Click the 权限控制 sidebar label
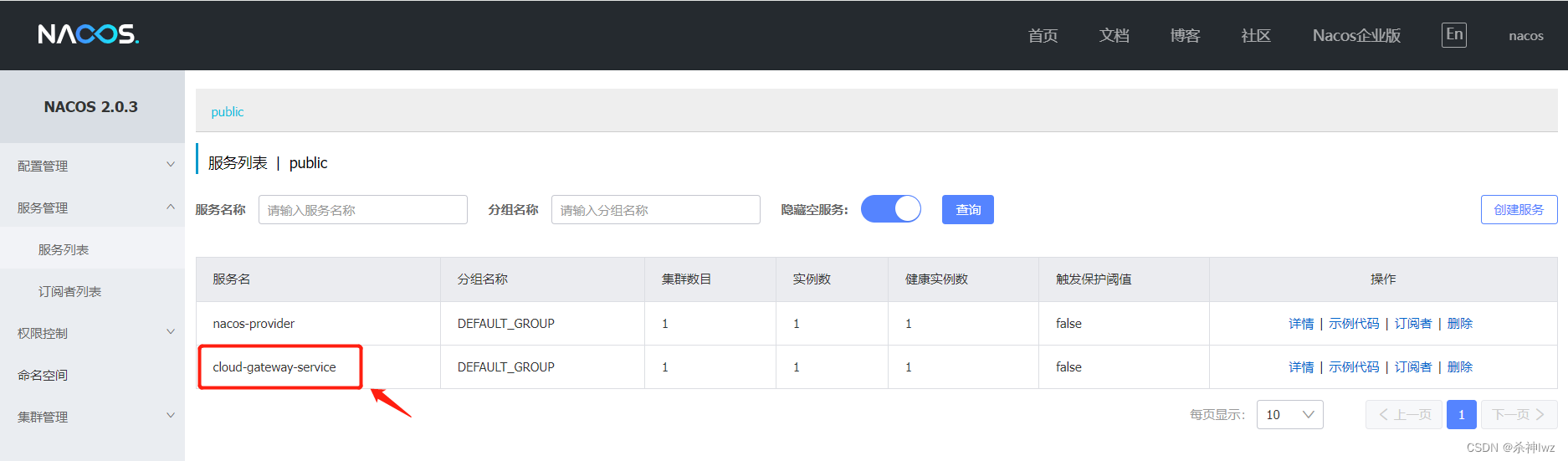 (x=43, y=333)
